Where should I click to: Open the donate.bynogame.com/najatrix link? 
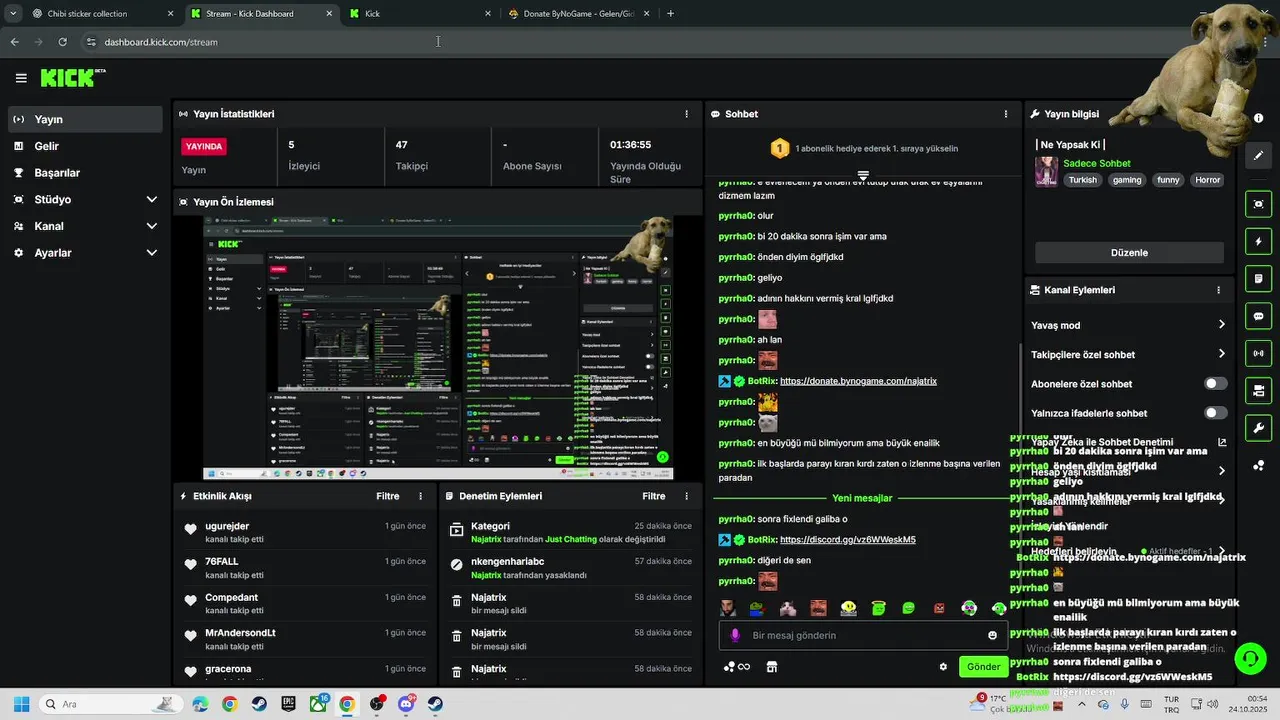coord(858,381)
